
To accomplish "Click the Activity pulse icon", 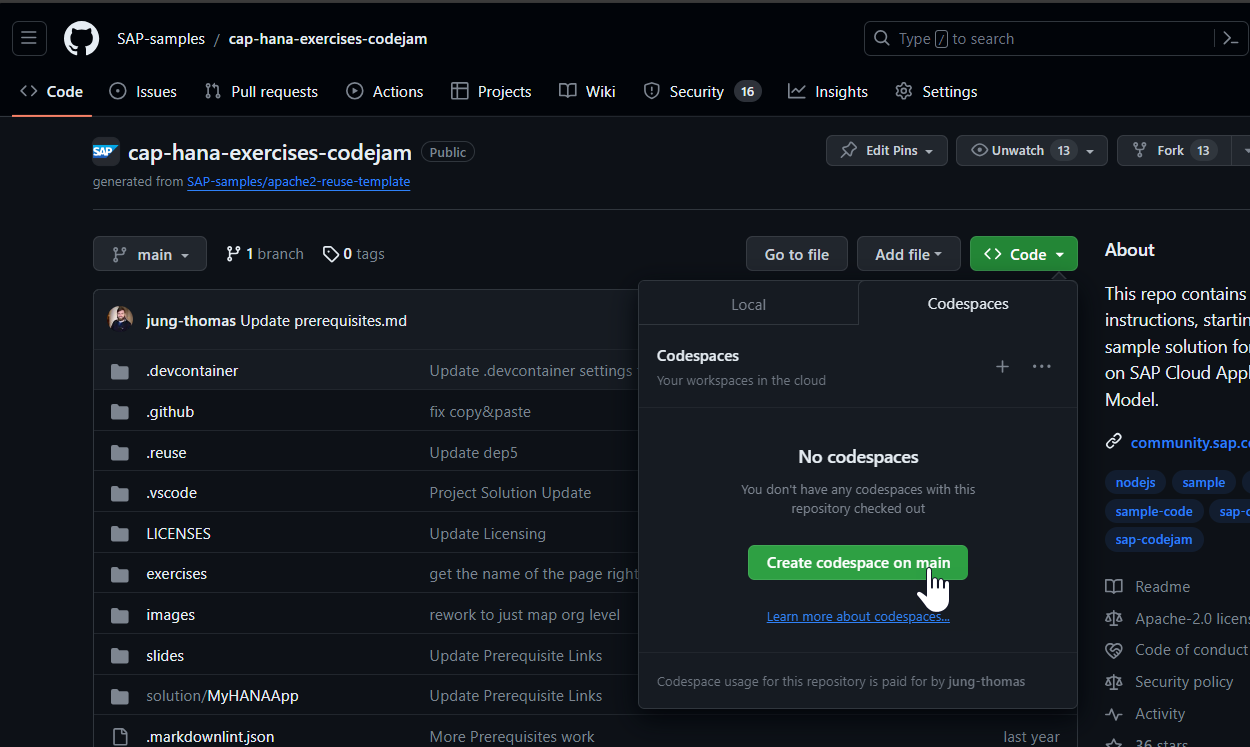I will [x=1113, y=713].
